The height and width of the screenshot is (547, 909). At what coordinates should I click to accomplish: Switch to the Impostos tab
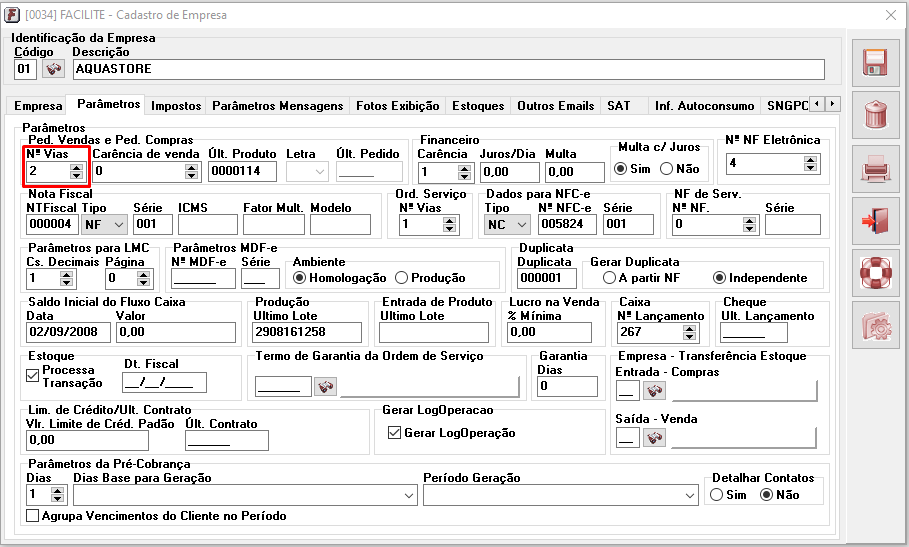pos(176,106)
